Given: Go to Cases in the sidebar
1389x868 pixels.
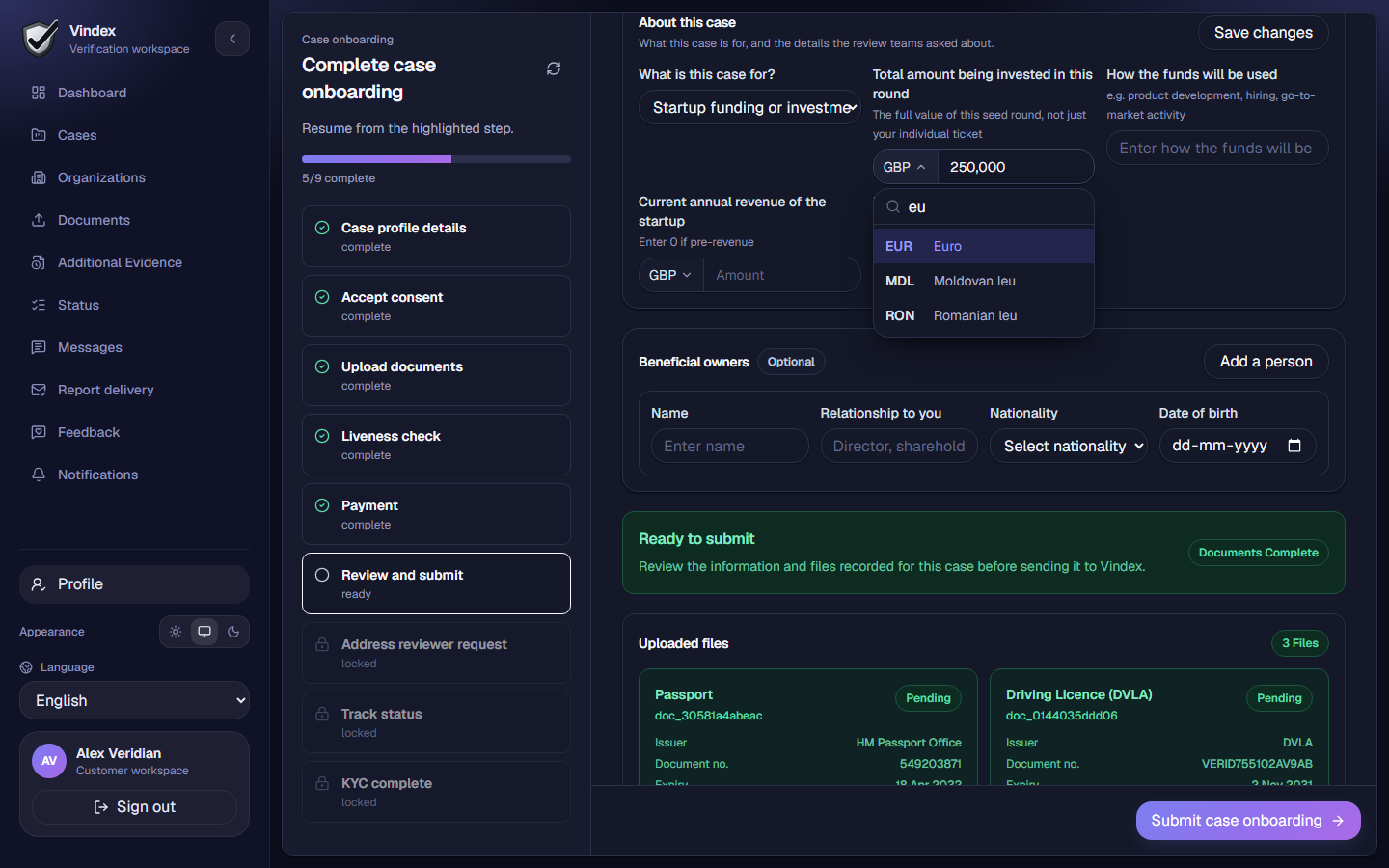Looking at the screenshot, I should [x=134, y=135].
